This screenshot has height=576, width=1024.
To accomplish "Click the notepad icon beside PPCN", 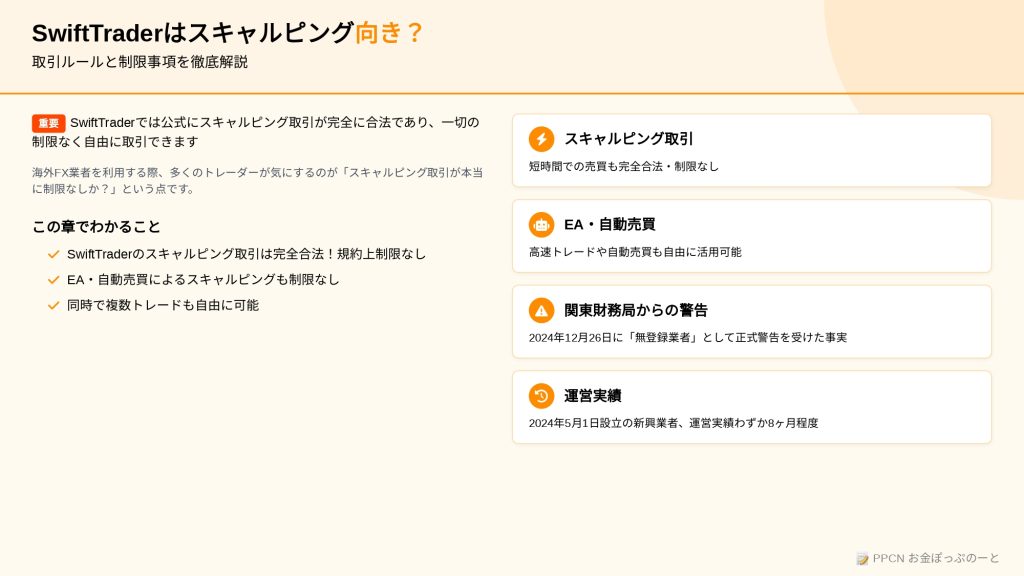I will (x=863, y=558).
